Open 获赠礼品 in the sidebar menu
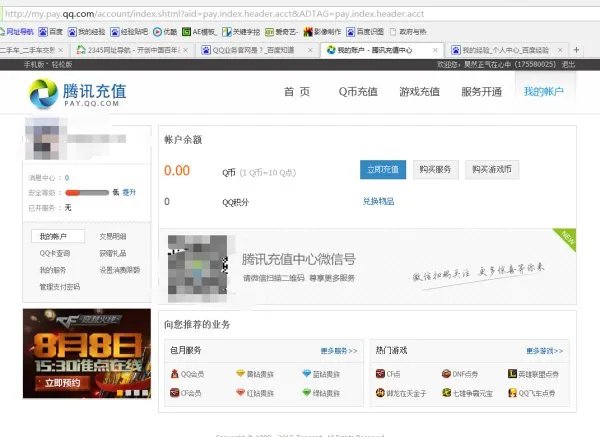This screenshot has height=437, width=600. point(113,253)
